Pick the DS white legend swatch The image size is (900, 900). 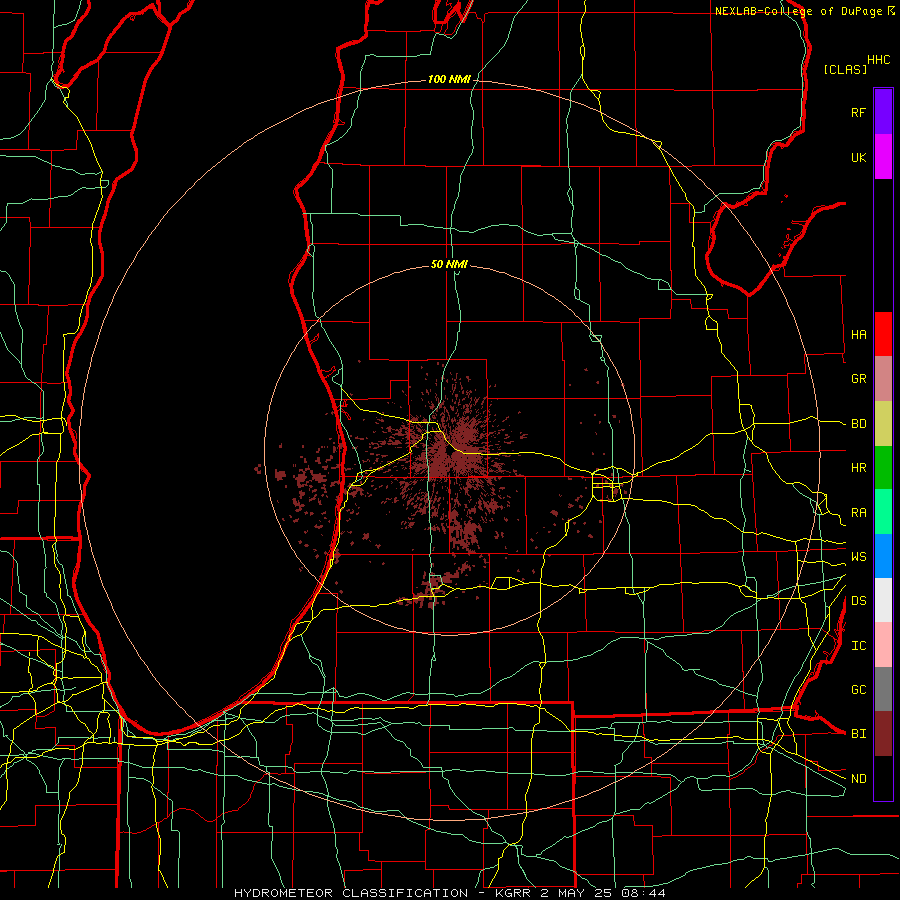coord(883,600)
